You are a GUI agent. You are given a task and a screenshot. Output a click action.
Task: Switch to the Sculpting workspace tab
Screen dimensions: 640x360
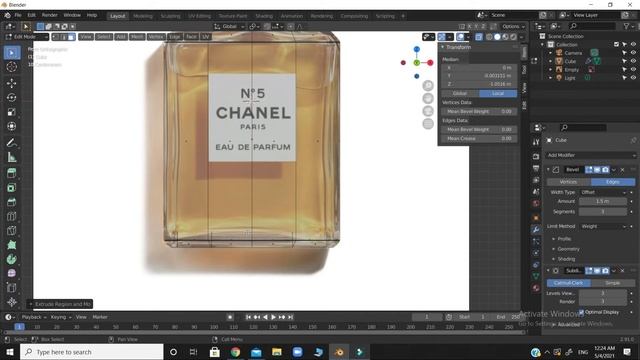pyautogui.click(x=170, y=16)
